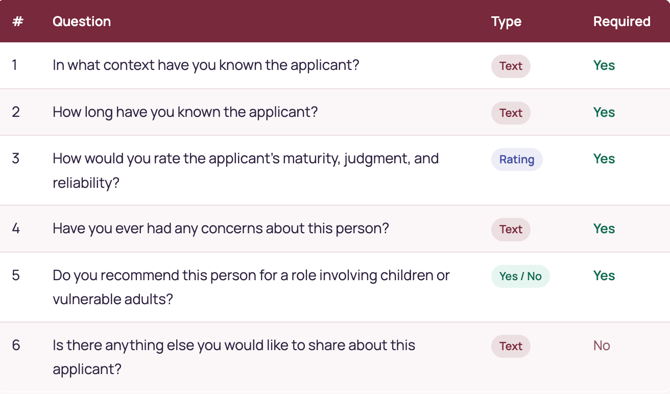Click the Rating type badge
Viewport: 670px width, 394px height.
(x=517, y=159)
